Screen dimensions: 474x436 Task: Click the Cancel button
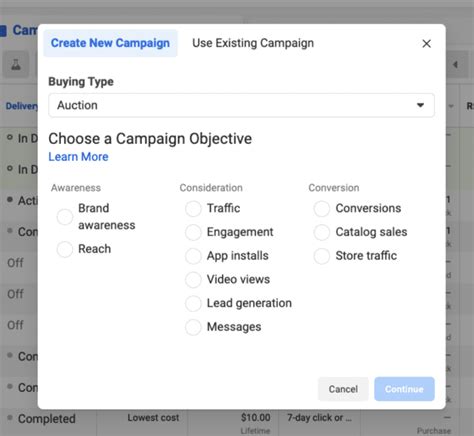pos(343,389)
